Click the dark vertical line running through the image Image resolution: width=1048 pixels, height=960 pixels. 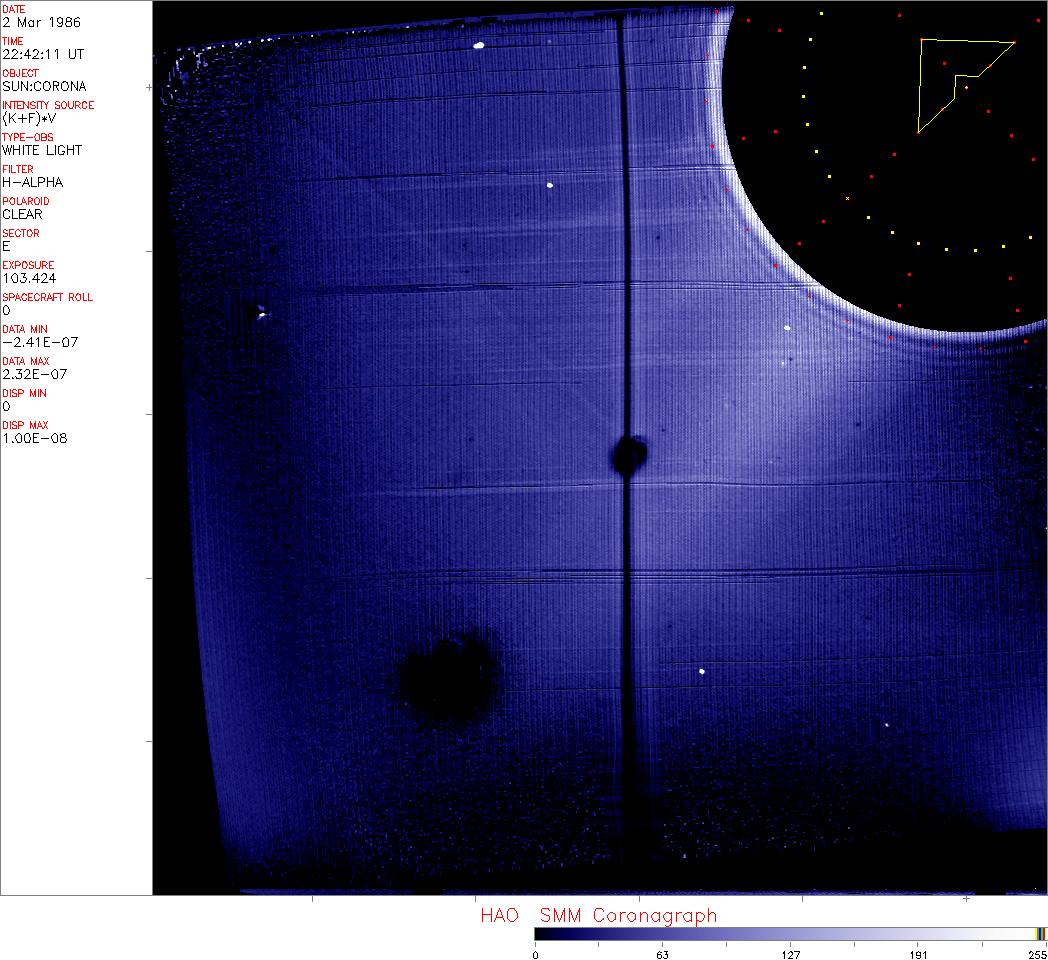(624, 250)
